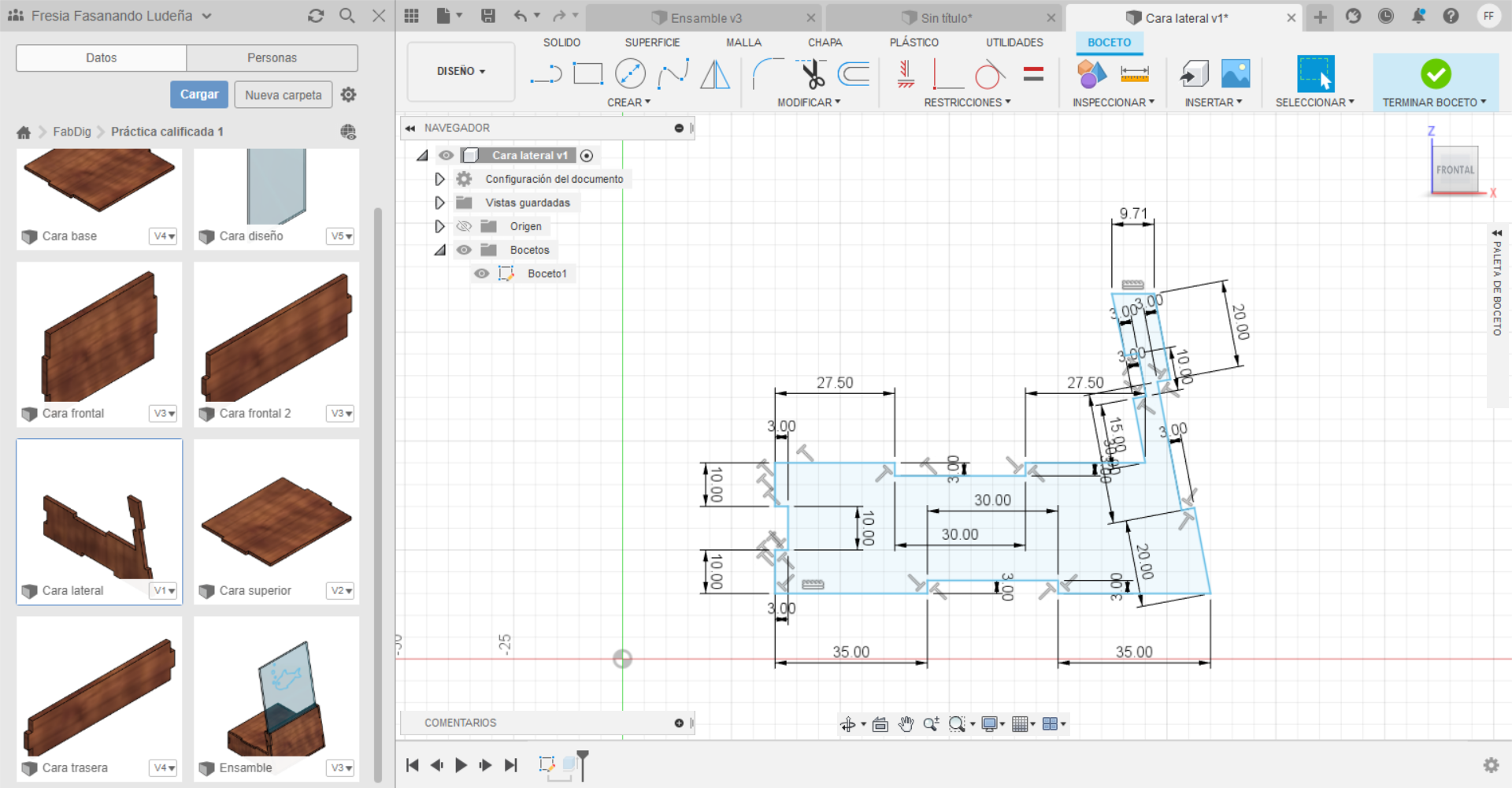Screen dimensions: 1512x788
Task: Click the Insert derive icon
Action: [1194, 74]
